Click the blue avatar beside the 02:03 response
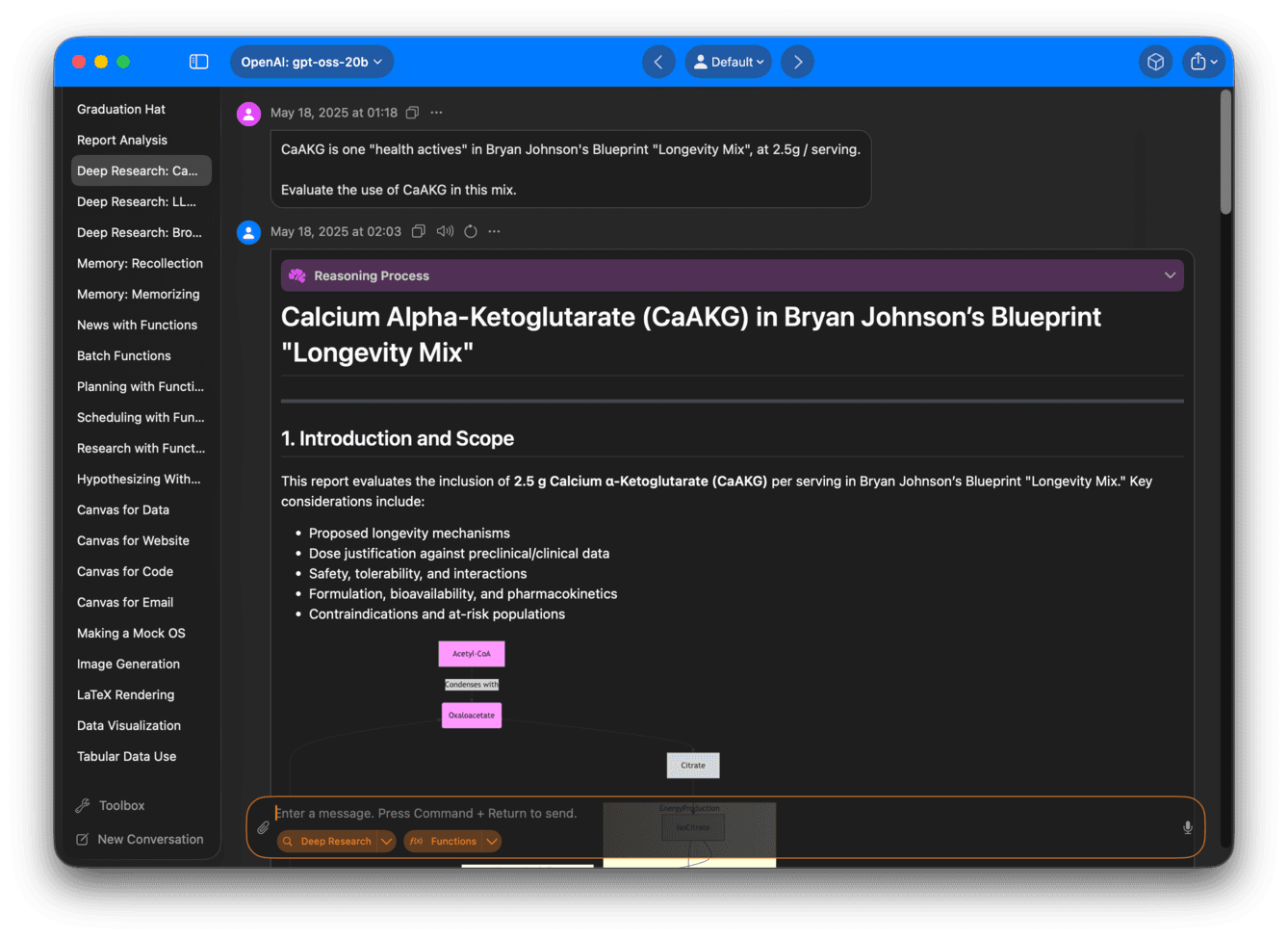 point(248,232)
